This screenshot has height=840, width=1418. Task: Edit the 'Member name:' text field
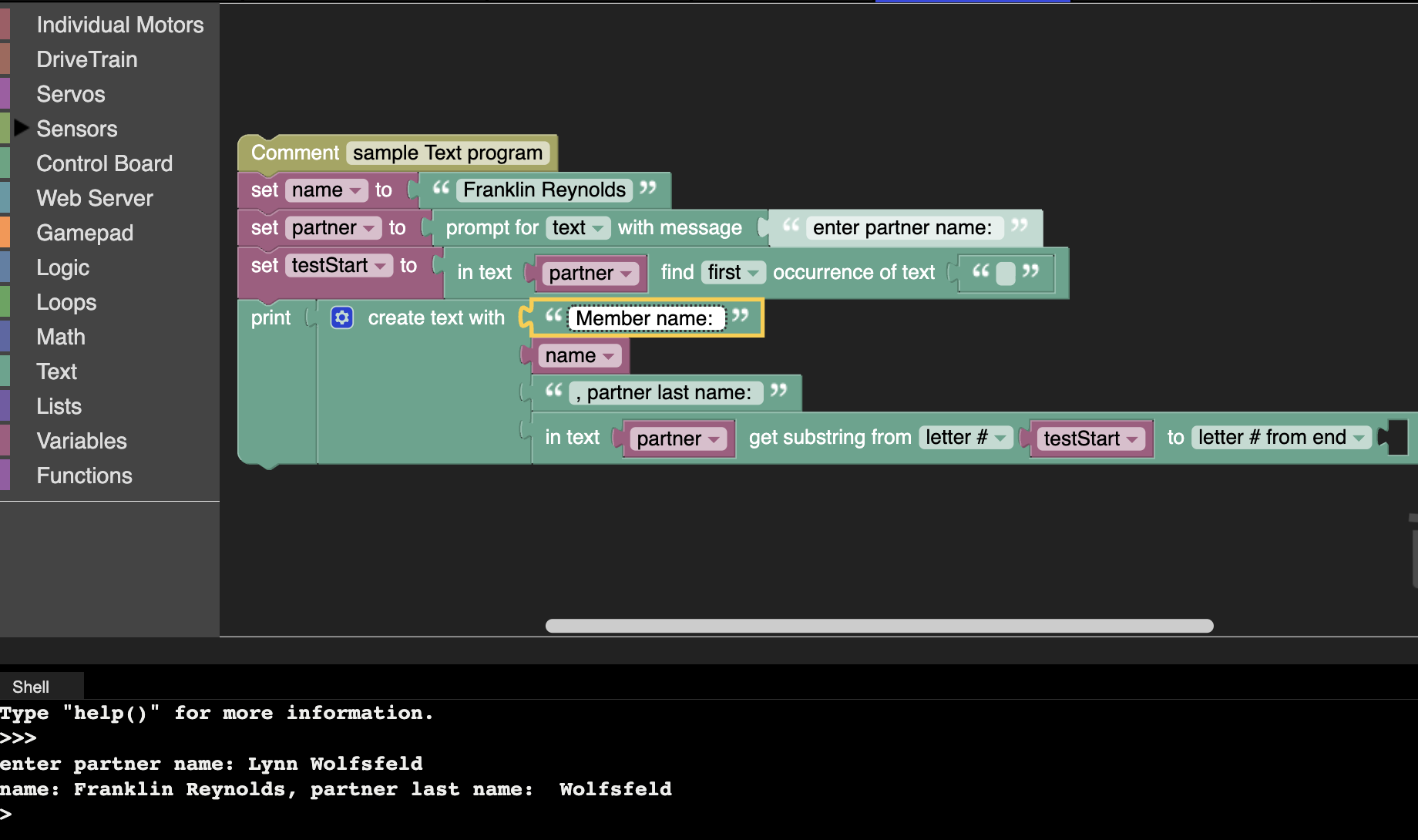pyautogui.click(x=645, y=318)
